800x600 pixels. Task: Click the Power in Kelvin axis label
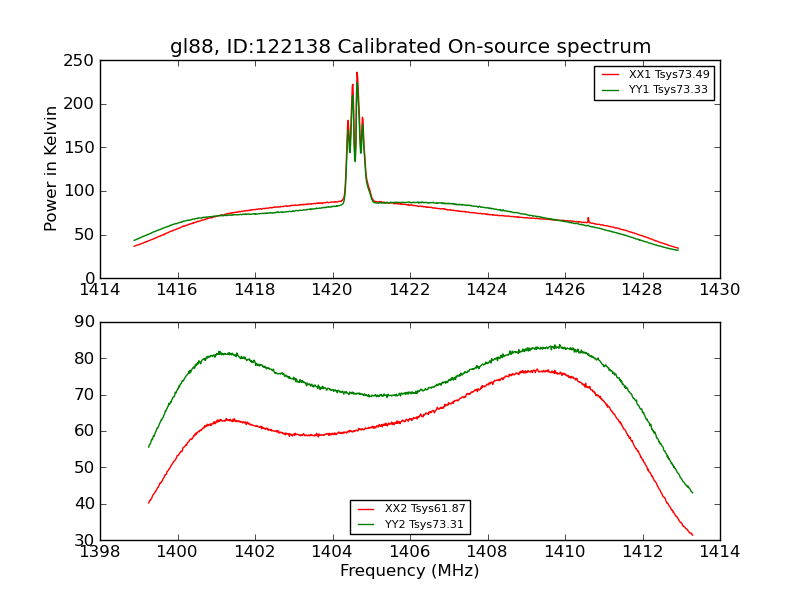[50, 169]
